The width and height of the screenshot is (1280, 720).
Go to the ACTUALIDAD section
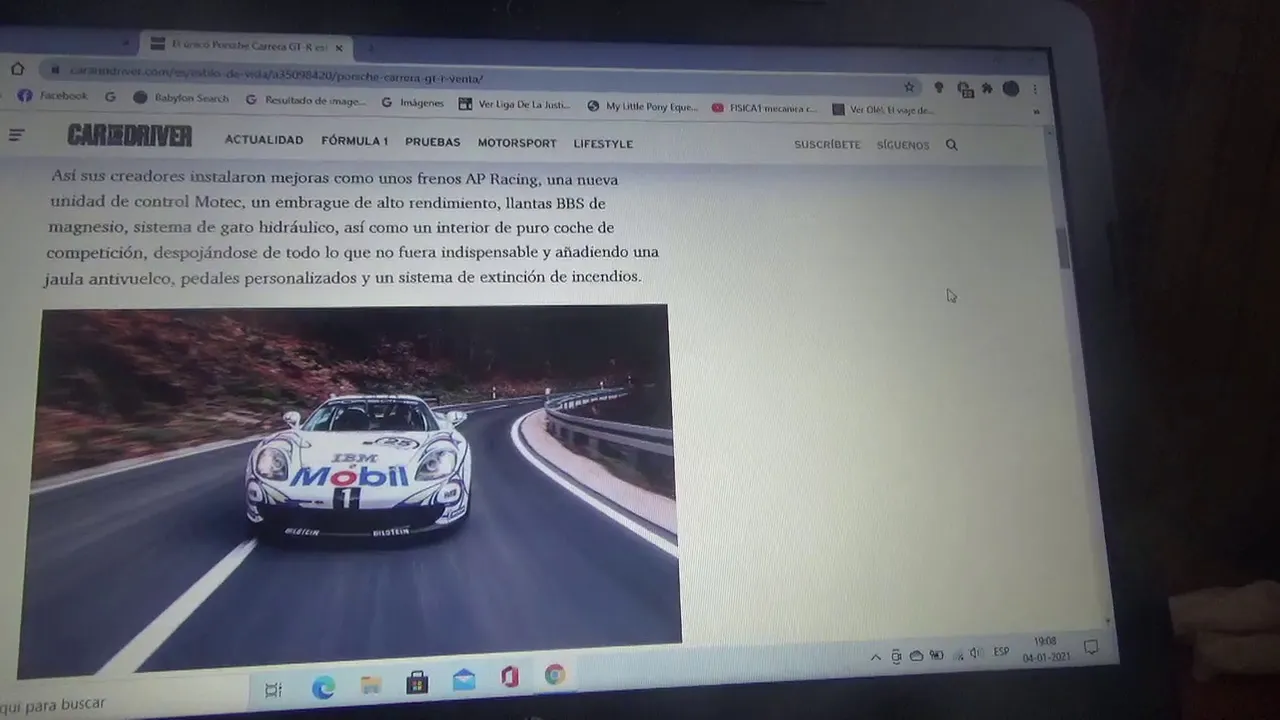coord(264,141)
